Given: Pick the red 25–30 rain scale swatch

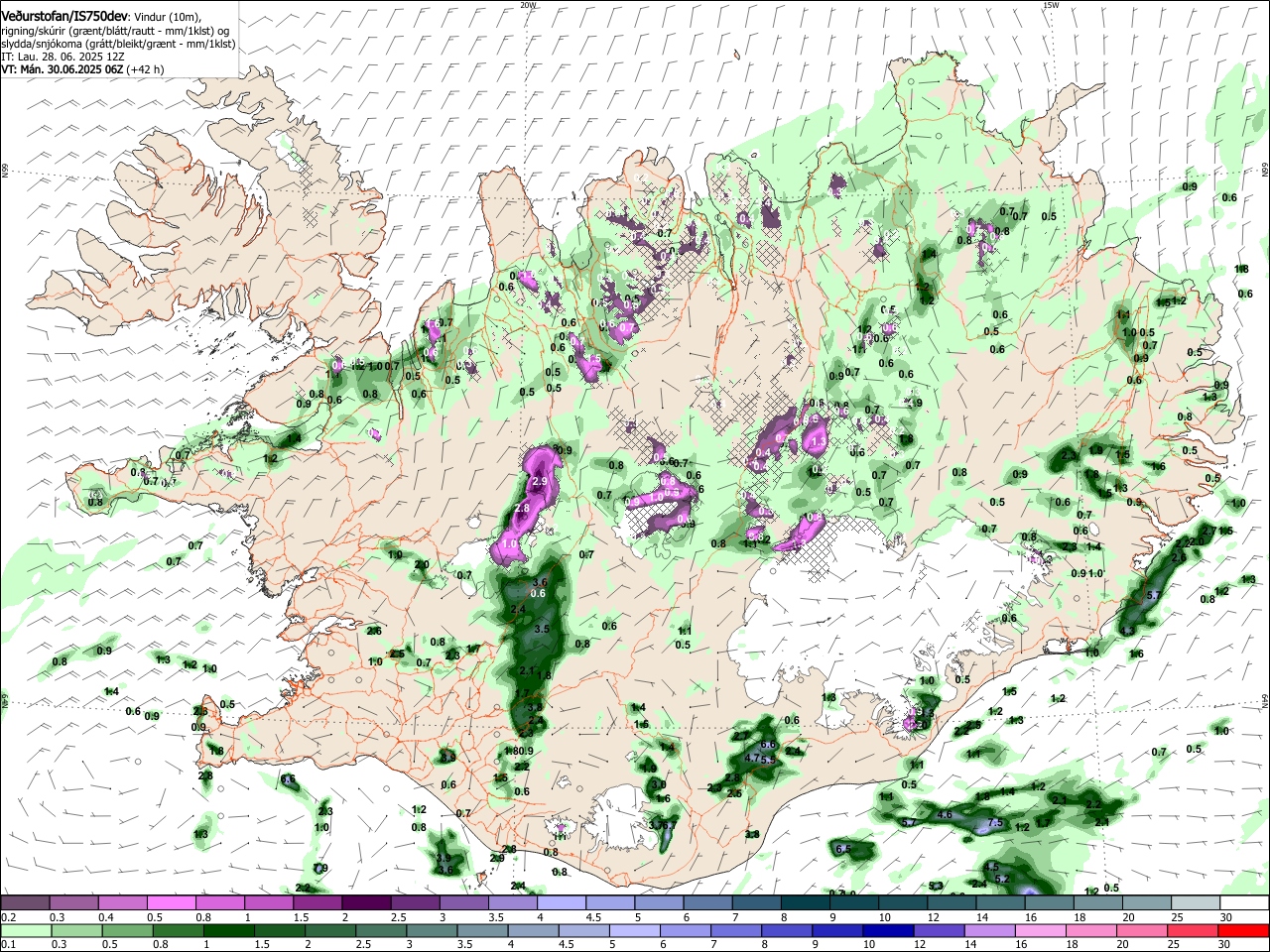Looking at the screenshot, I should coord(1193,931).
